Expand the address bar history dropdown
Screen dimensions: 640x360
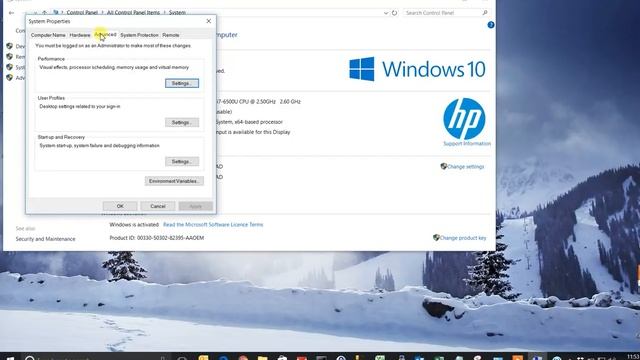pos(386,13)
